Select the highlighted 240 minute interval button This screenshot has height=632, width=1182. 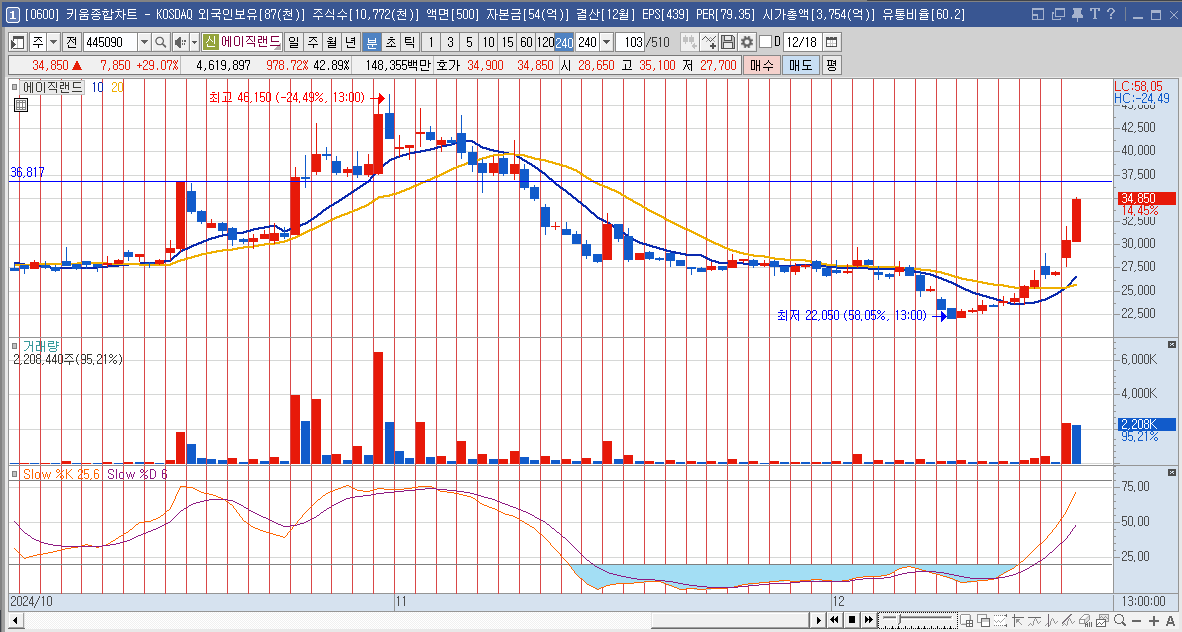point(564,42)
